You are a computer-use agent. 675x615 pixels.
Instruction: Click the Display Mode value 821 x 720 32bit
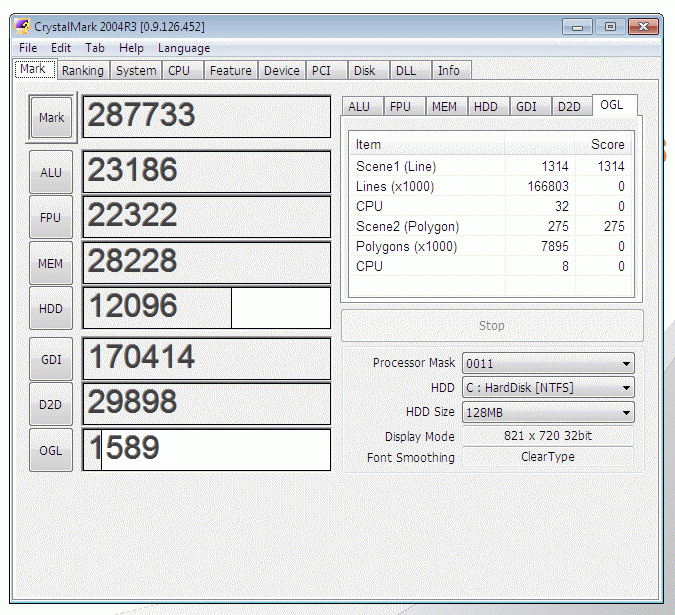coord(548,436)
